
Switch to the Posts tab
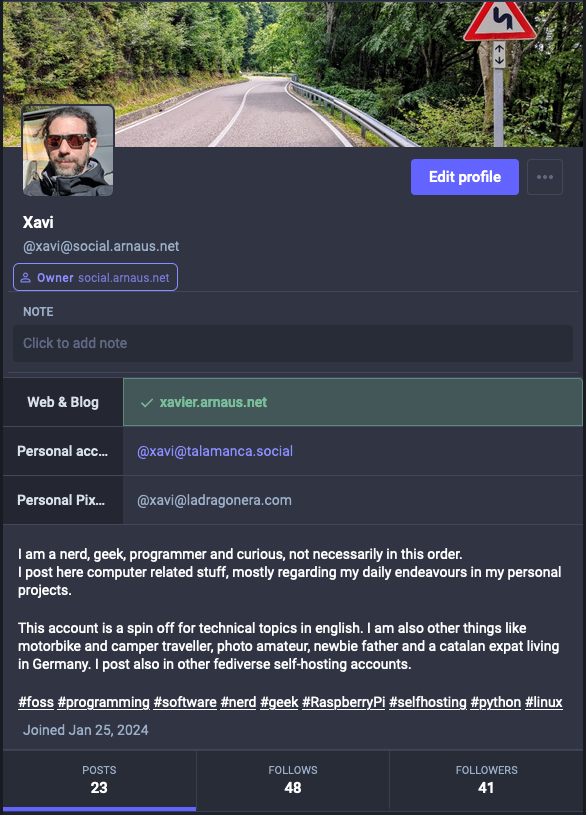click(99, 780)
